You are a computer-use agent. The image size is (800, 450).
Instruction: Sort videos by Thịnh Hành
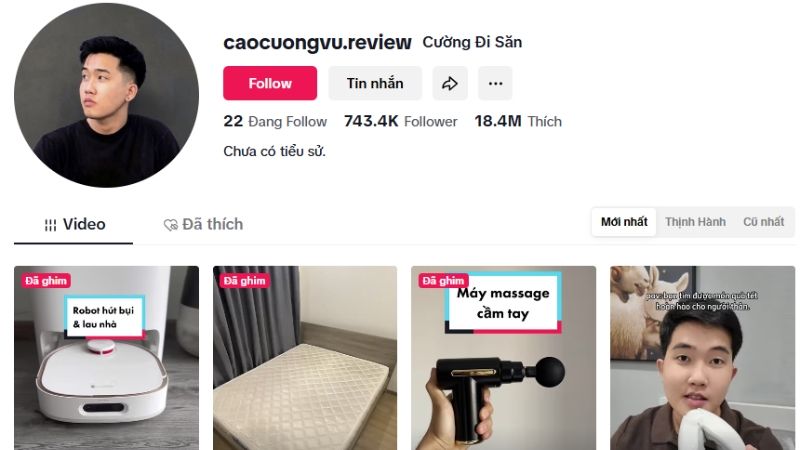(695, 222)
